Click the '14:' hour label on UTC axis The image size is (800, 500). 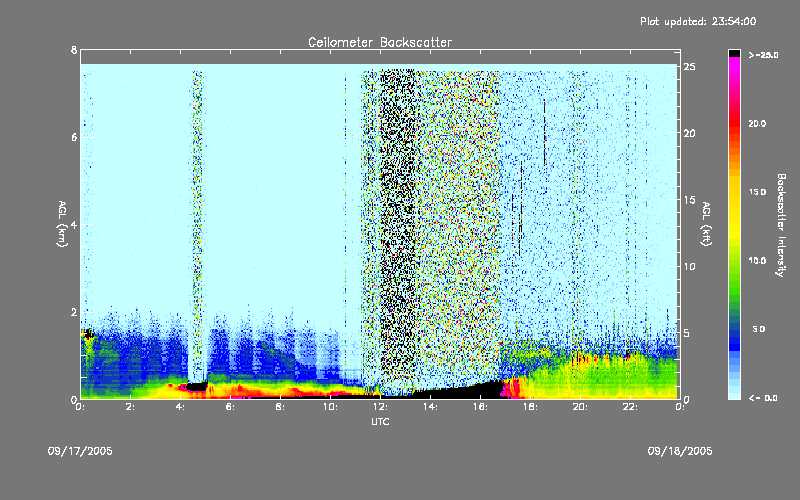point(431,407)
